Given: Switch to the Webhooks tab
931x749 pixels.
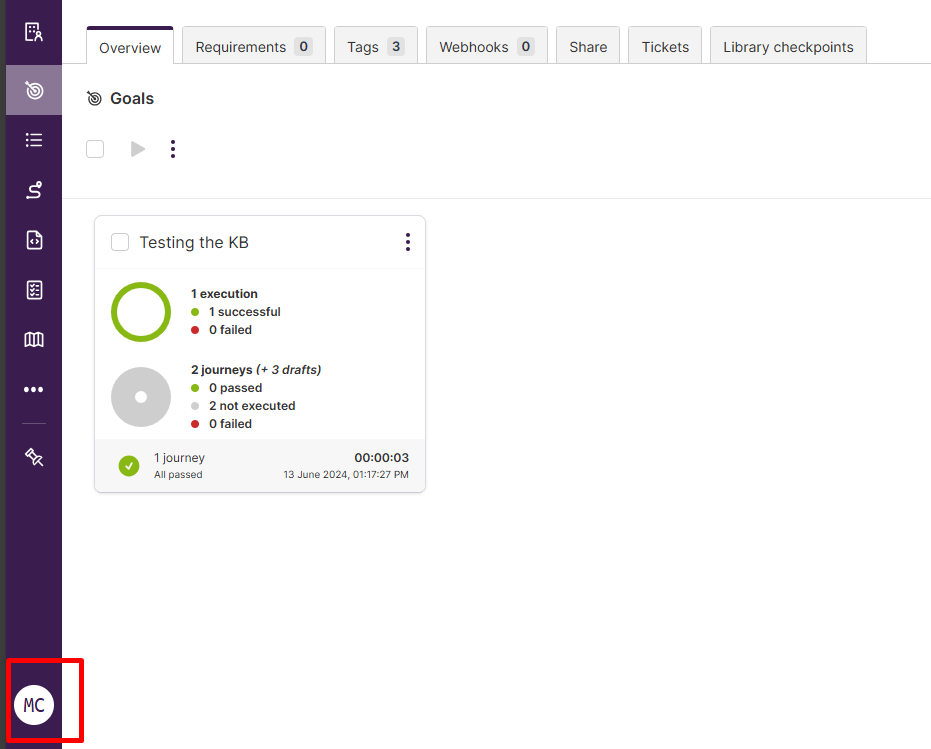Looking at the screenshot, I should pos(486,47).
